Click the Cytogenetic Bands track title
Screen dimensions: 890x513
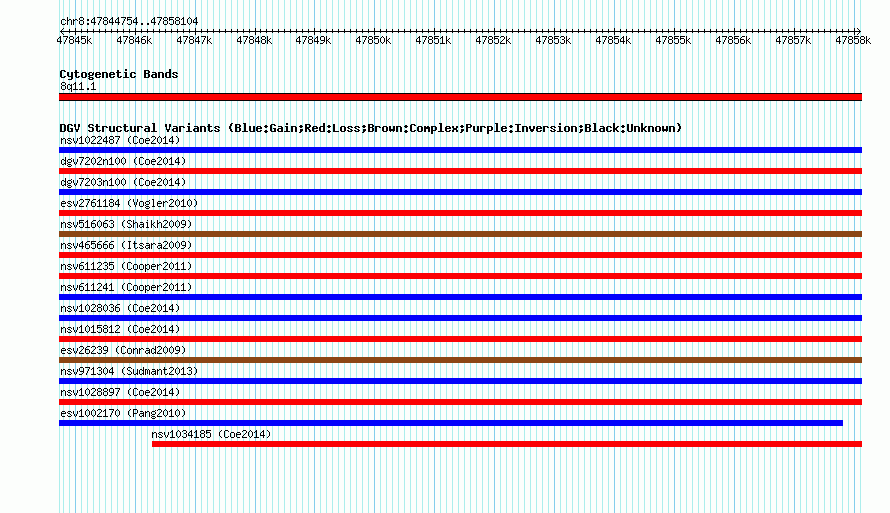pyautogui.click(x=119, y=74)
